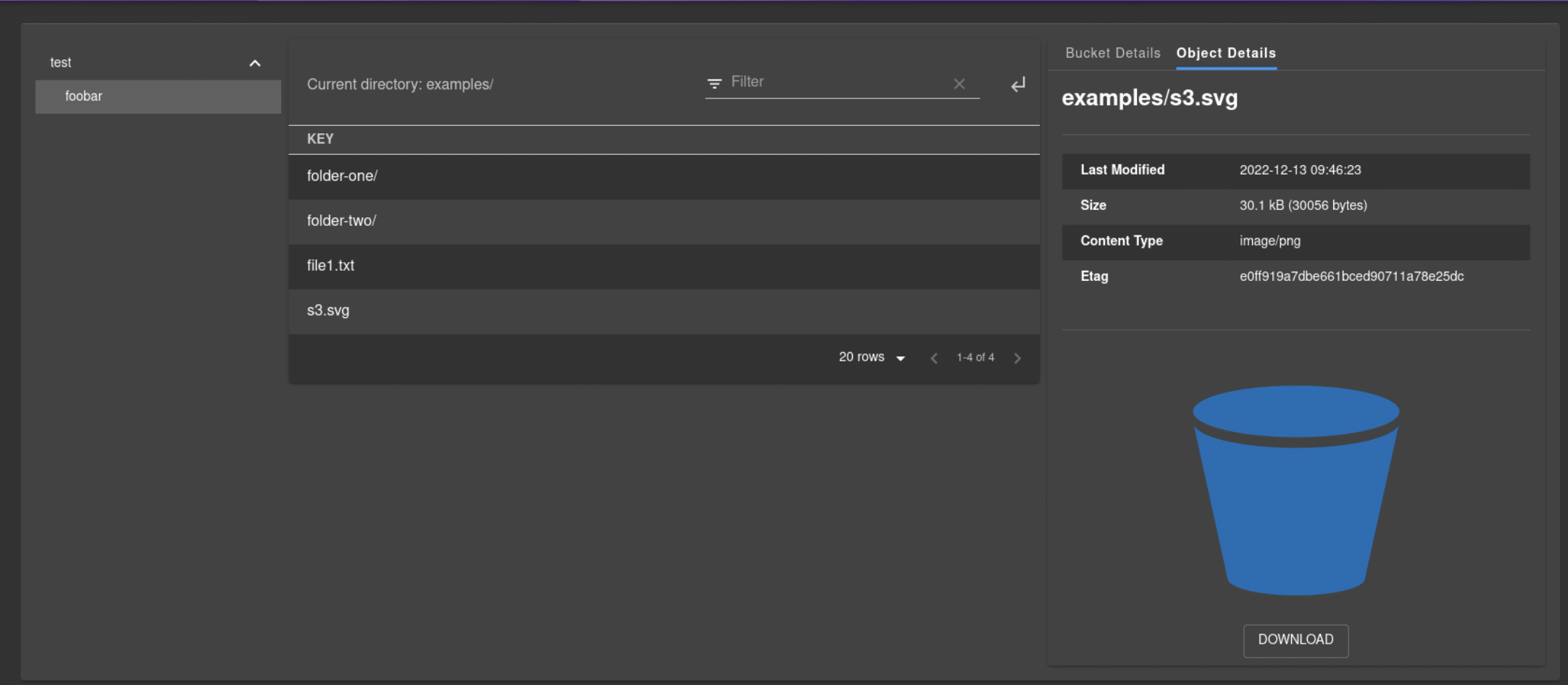Focus the Filter input field
Image resolution: width=1568 pixels, height=685 pixels.
(x=837, y=83)
